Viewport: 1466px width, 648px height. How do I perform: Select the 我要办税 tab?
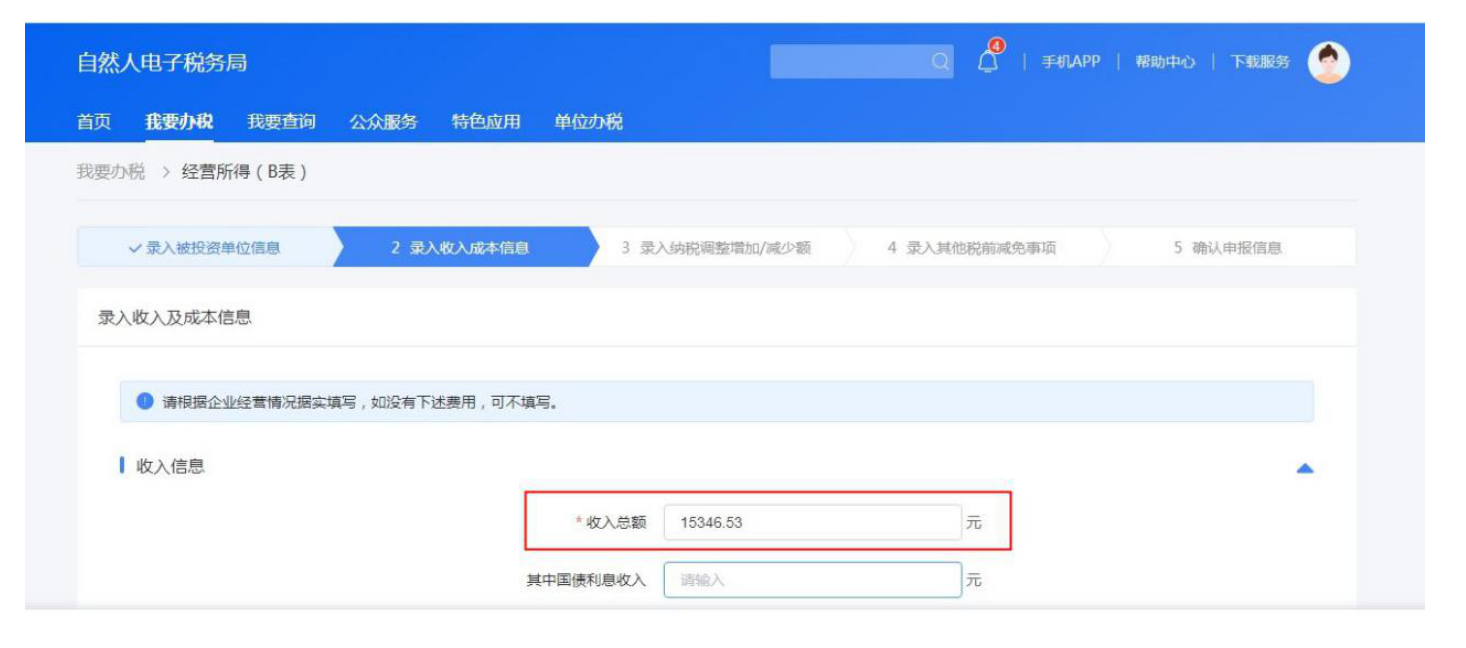179,122
